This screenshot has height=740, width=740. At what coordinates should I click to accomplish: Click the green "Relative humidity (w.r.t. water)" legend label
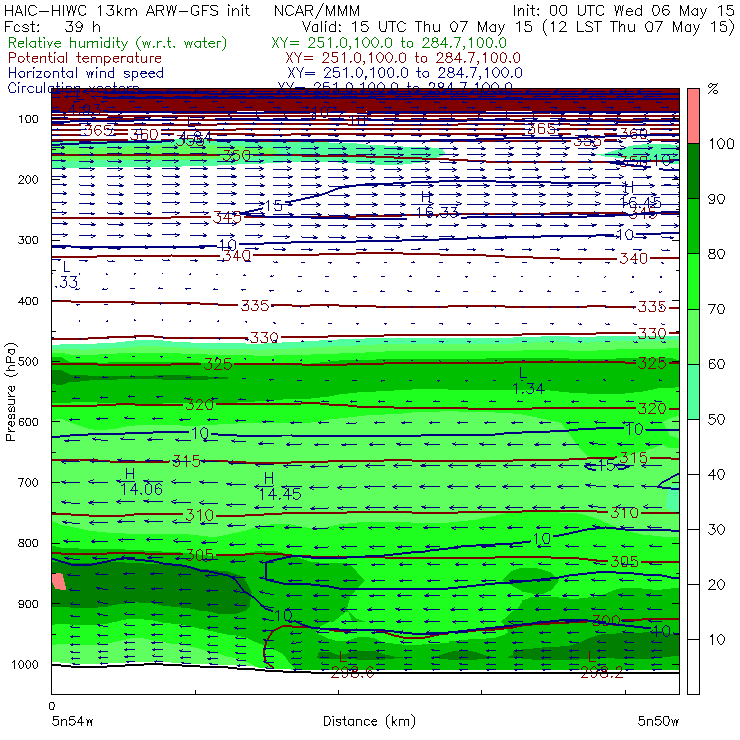click(x=118, y=43)
